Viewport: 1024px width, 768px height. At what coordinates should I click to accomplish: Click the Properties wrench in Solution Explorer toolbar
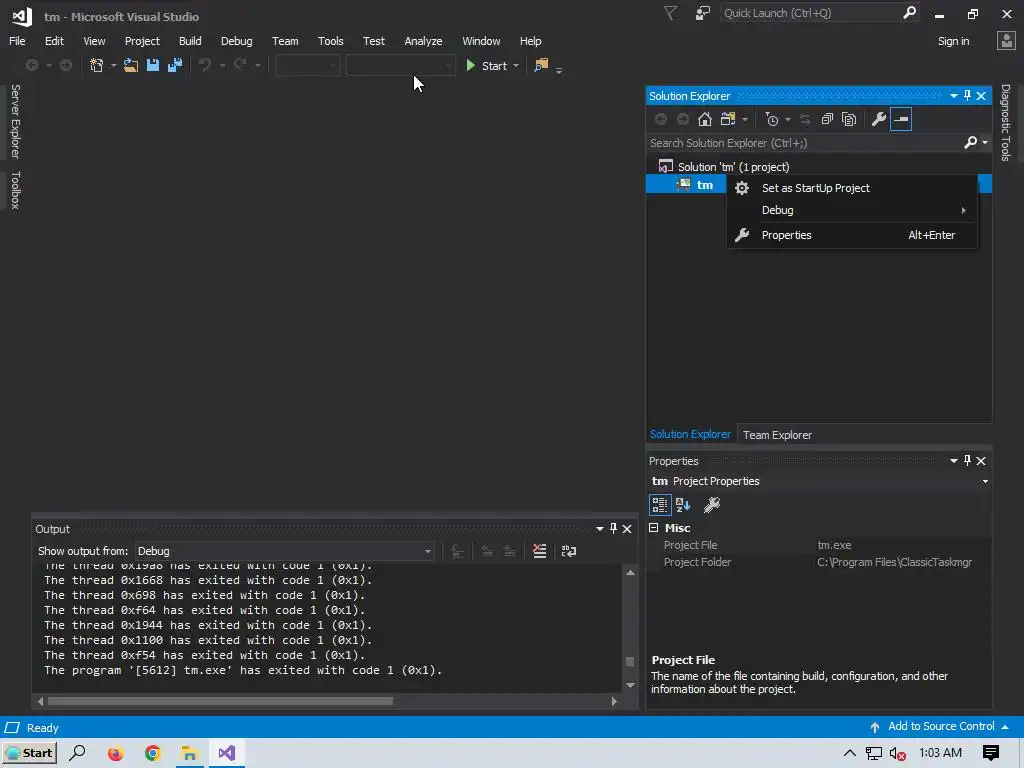tap(878, 120)
